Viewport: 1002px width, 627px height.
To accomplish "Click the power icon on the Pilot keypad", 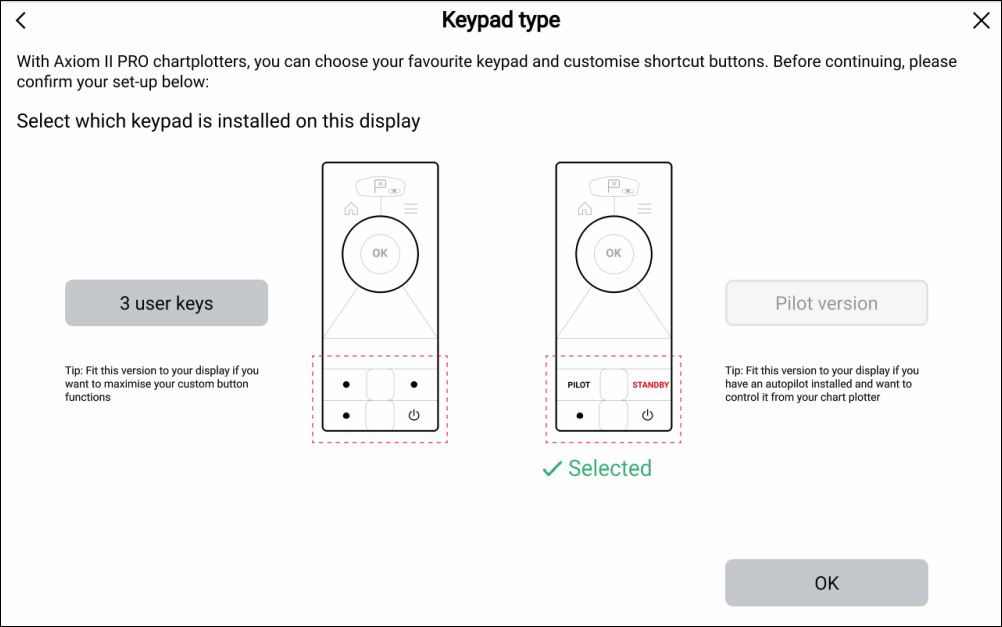I will [x=648, y=415].
